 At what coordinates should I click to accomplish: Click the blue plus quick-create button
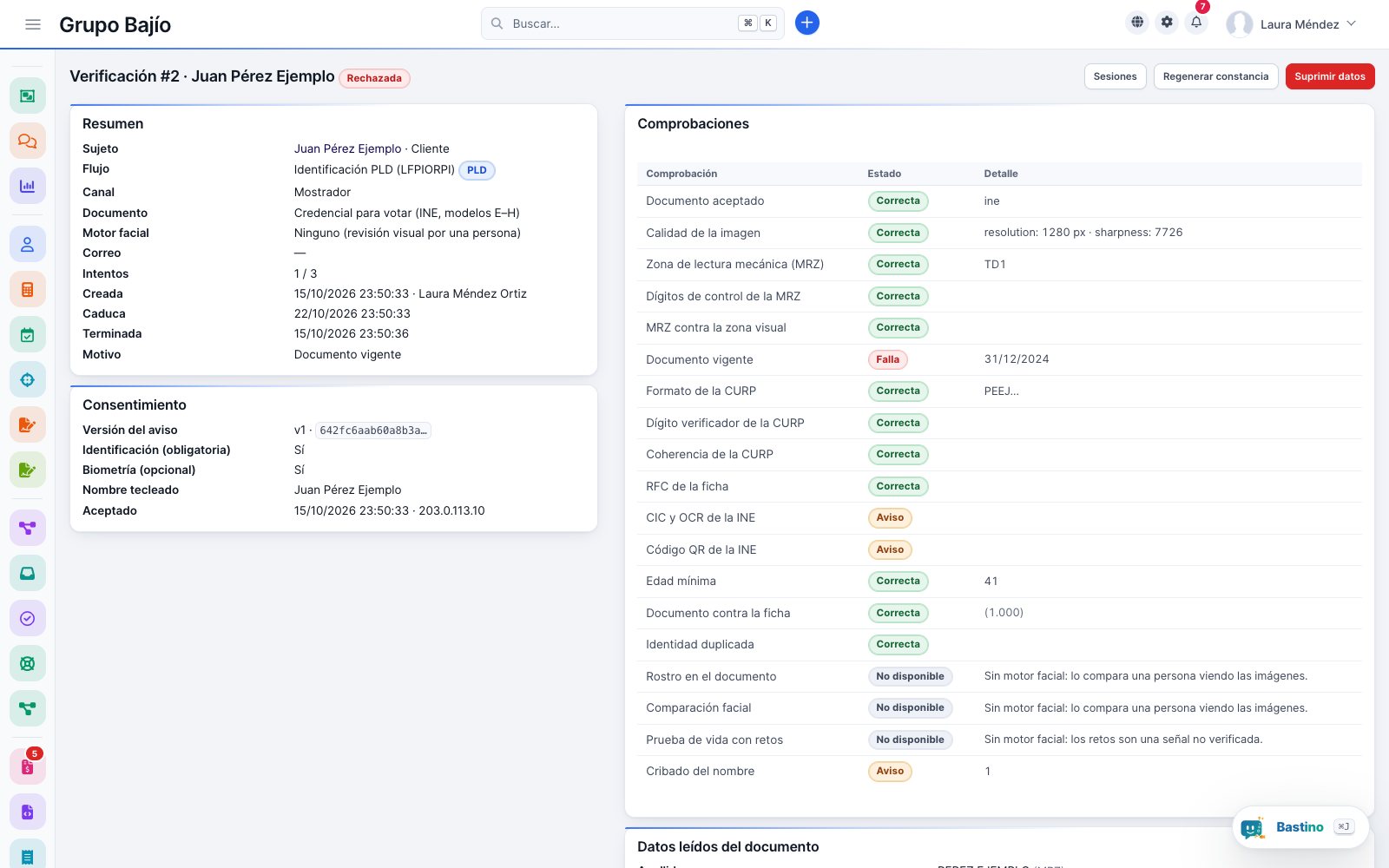point(807,23)
